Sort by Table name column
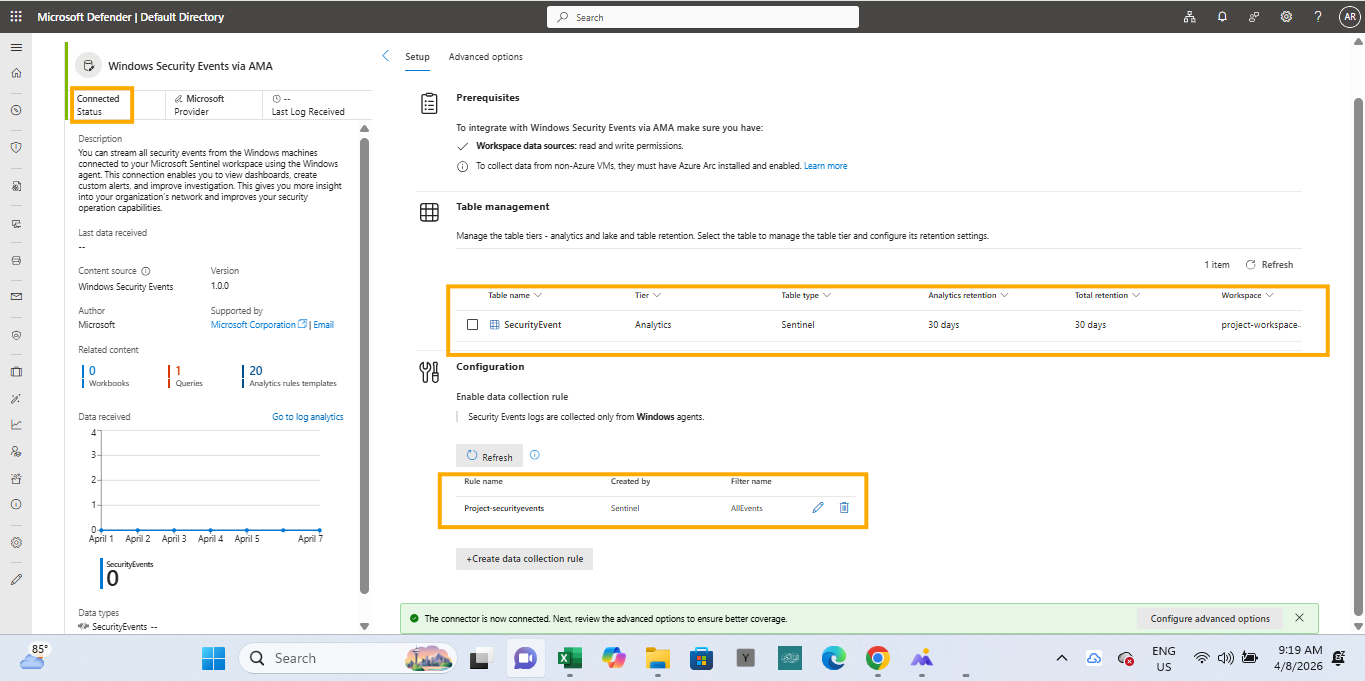This screenshot has width=1365, height=681. (515, 295)
